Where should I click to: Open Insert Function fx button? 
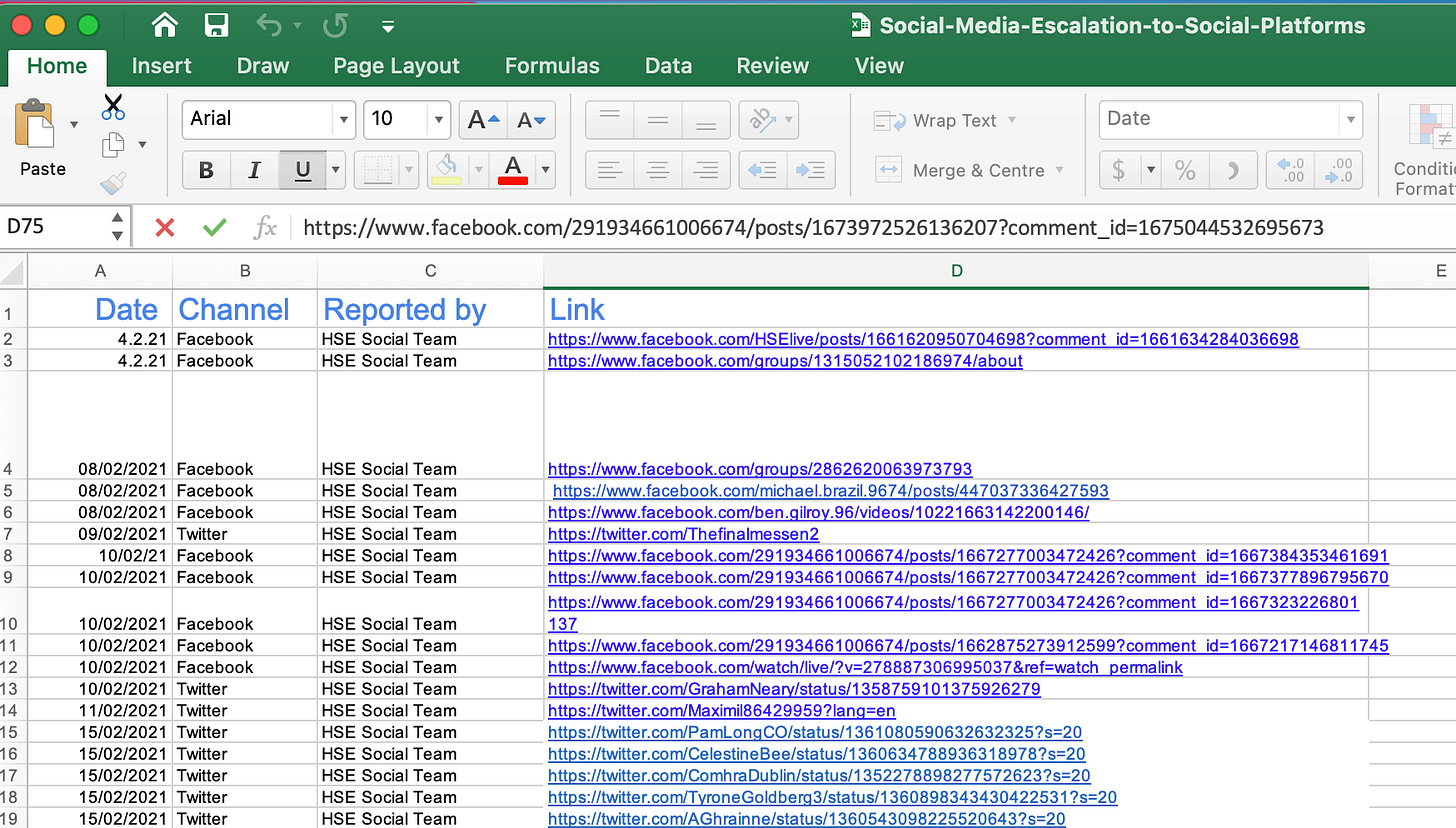(265, 228)
